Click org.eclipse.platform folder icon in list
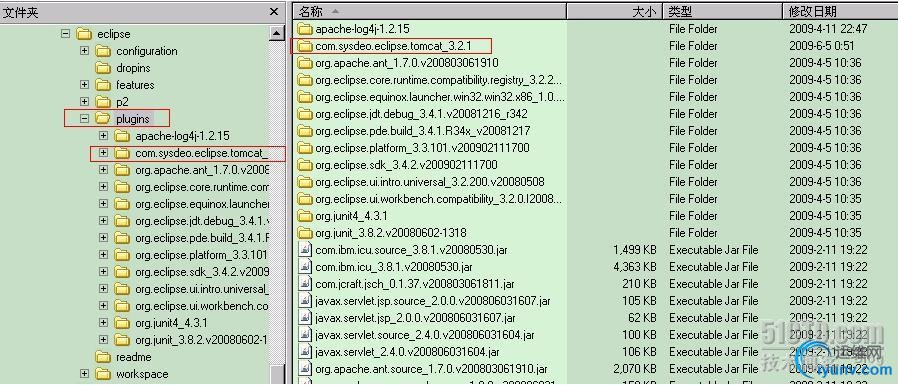Image resolution: width=898 pixels, height=386 pixels. tap(305, 148)
